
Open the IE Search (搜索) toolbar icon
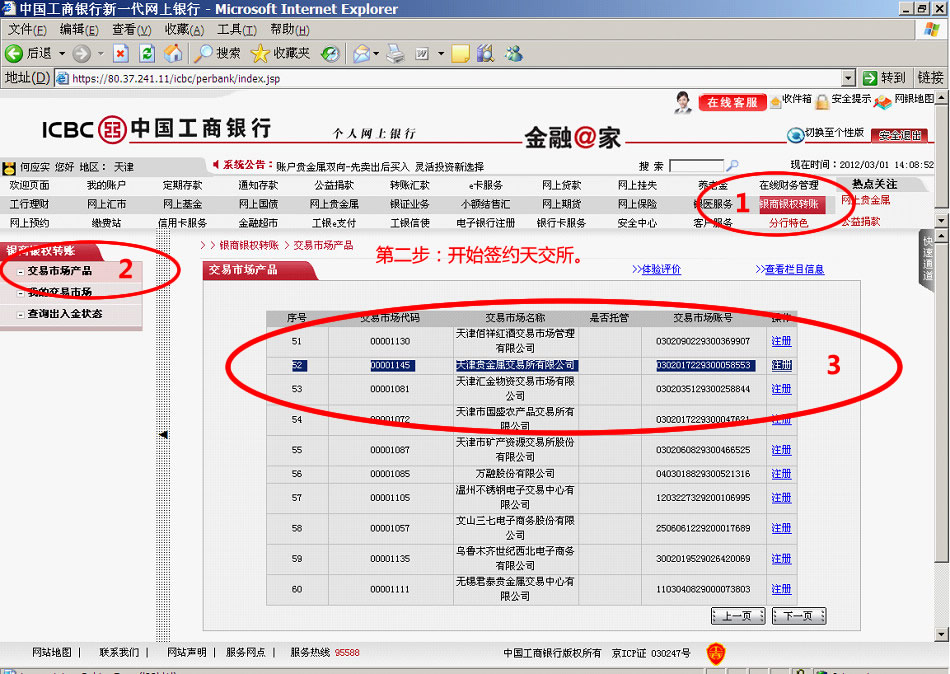[203, 54]
